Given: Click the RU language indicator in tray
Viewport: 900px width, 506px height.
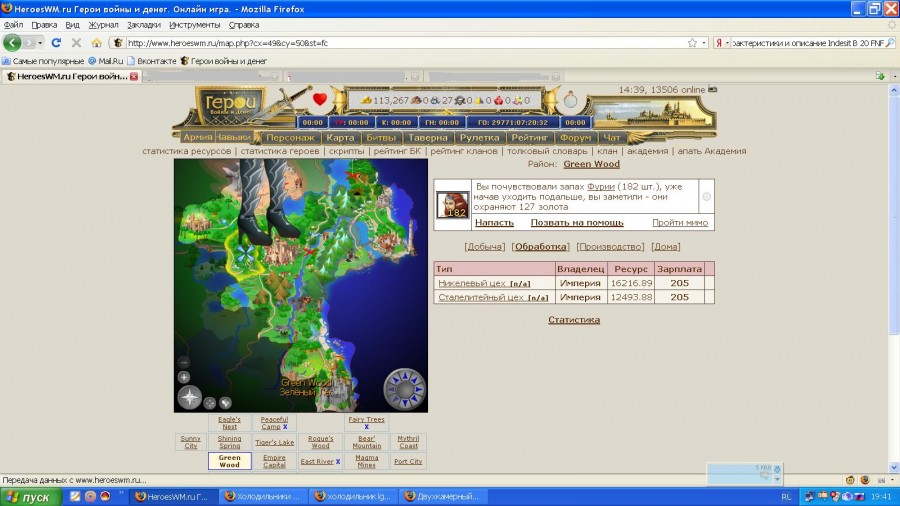Looking at the screenshot, I should click(786, 497).
